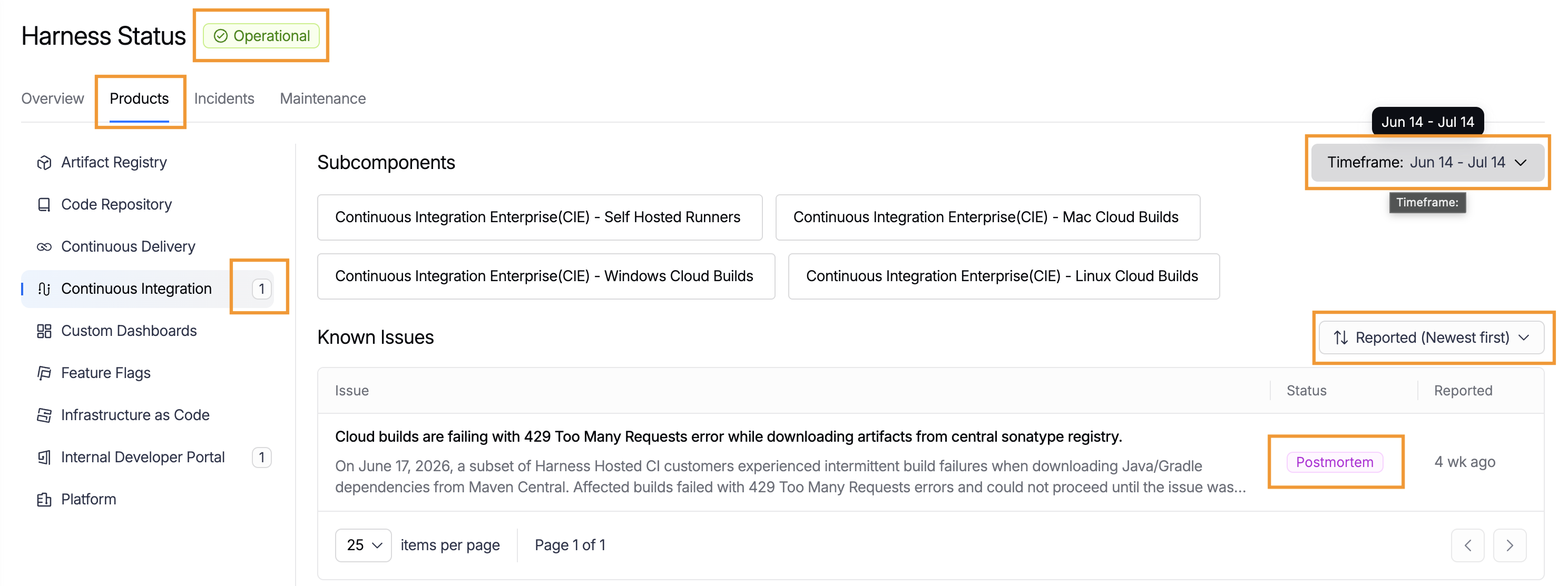The height and width of the screenshot is (586, 1568).
Task: Select the Linux Cloud Builds subcomponent
Action: [x=1003, y=276]
